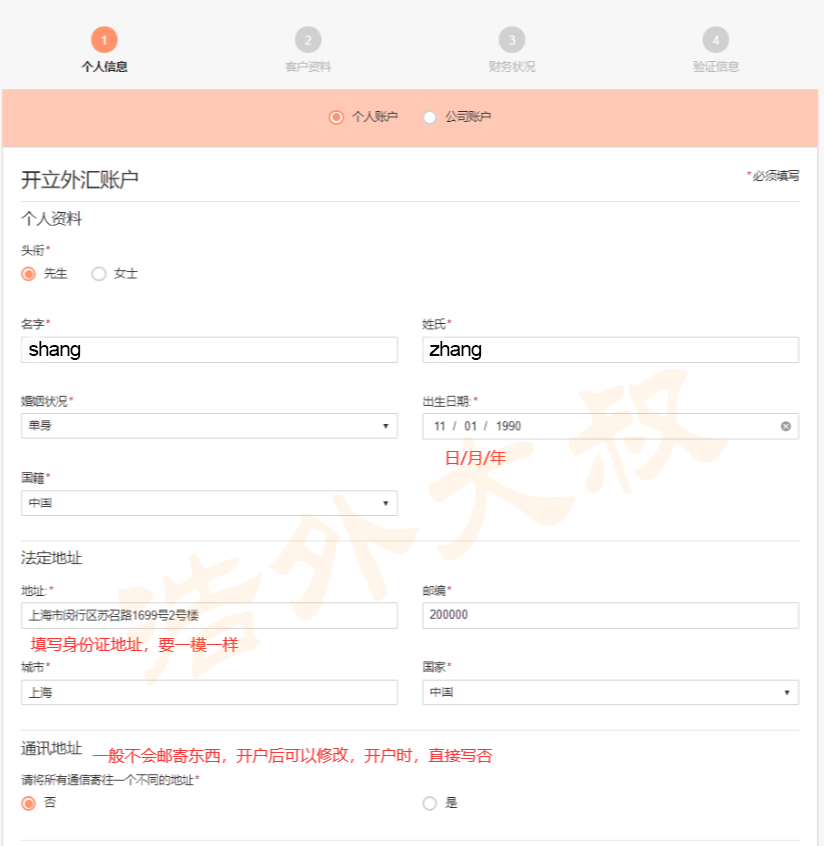Screen dimensions: 824x846
Task: Open the 国籍 dropdown showing 中国
Action: [x=209, y=503]
